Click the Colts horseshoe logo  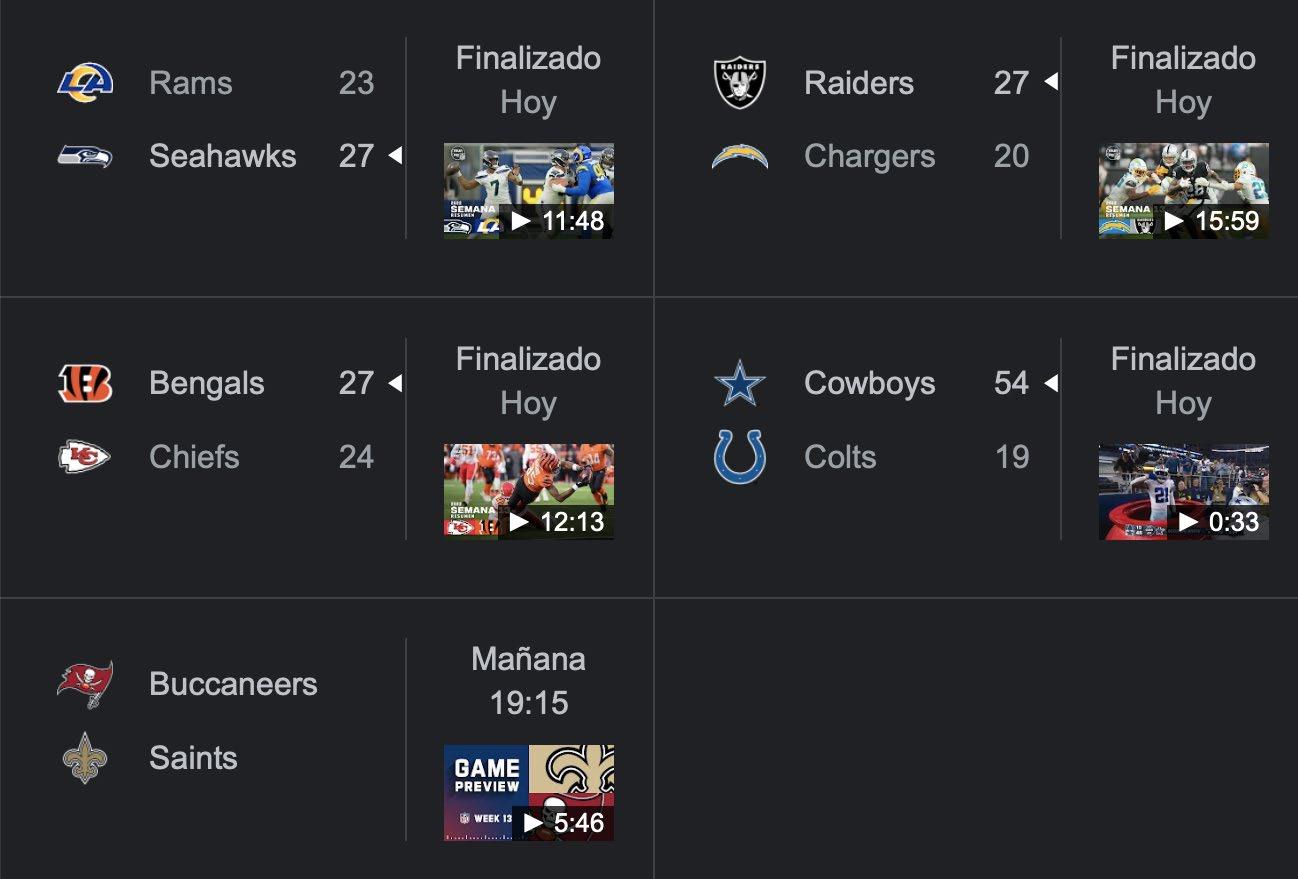(x=740, y=457)
